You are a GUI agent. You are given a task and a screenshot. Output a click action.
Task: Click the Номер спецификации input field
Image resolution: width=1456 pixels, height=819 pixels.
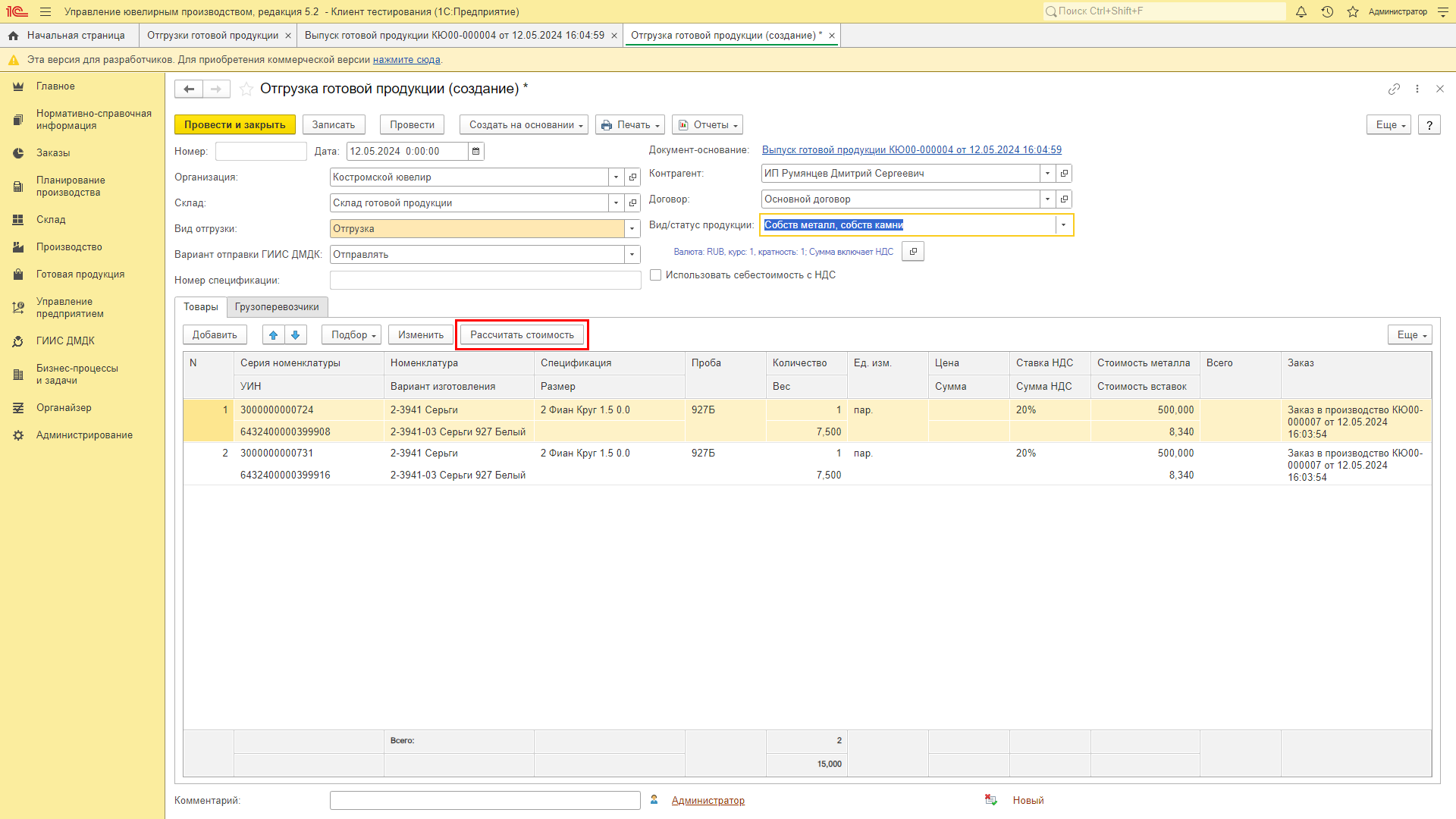point(485,280)
